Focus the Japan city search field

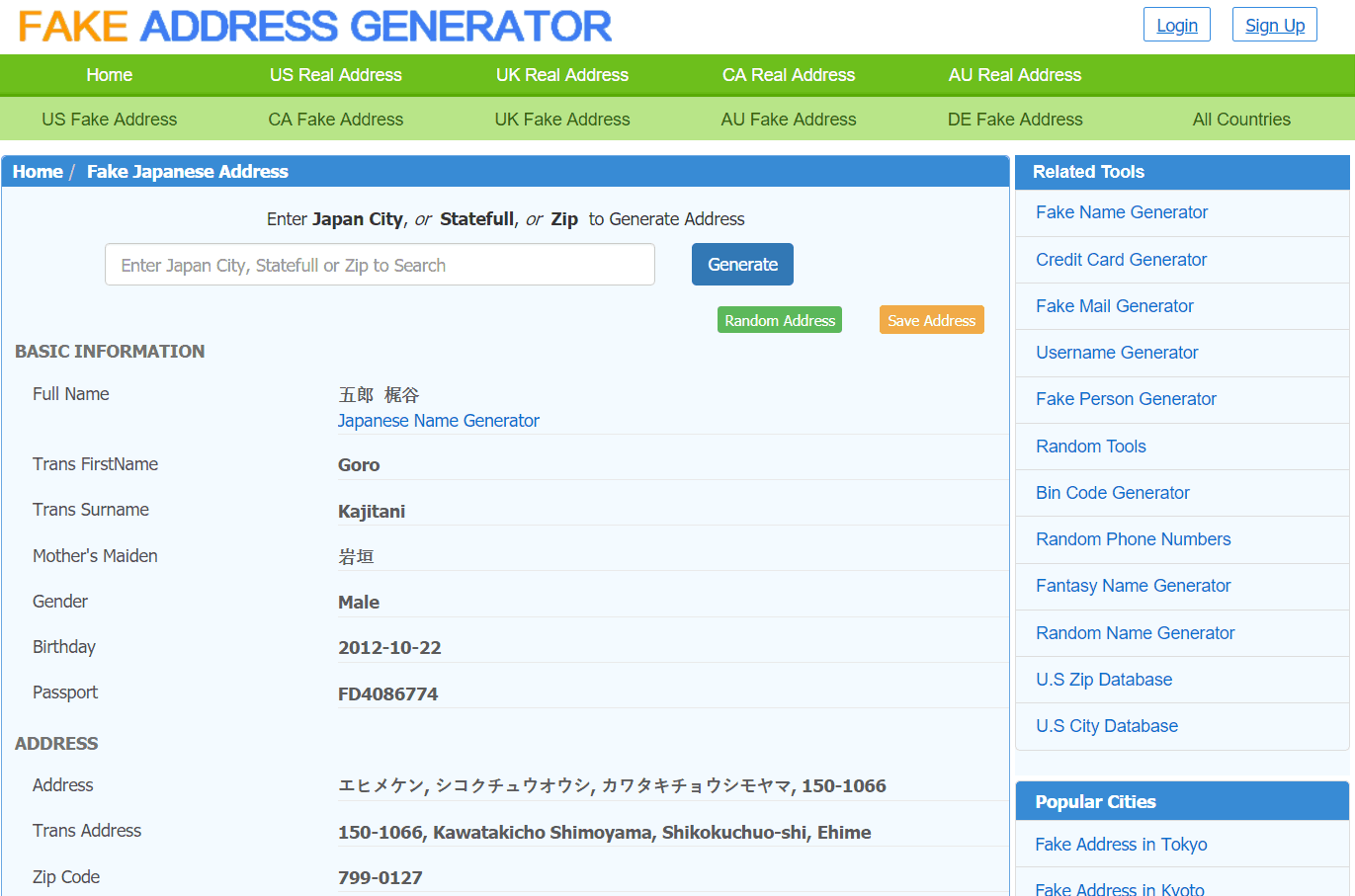[380, 265]
